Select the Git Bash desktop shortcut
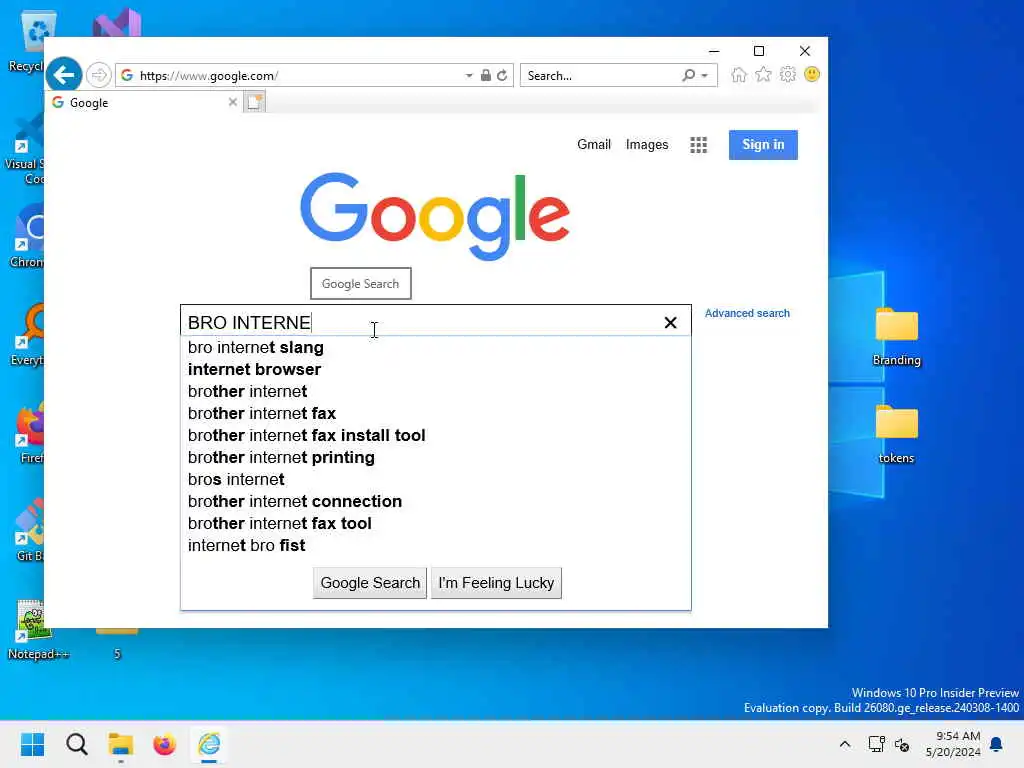The image size is (1024, 768). [x=29, y=532]
